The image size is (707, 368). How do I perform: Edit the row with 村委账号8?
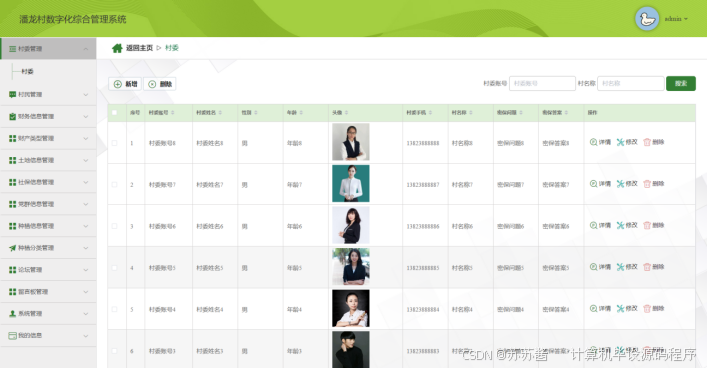(x=627, y=142)
